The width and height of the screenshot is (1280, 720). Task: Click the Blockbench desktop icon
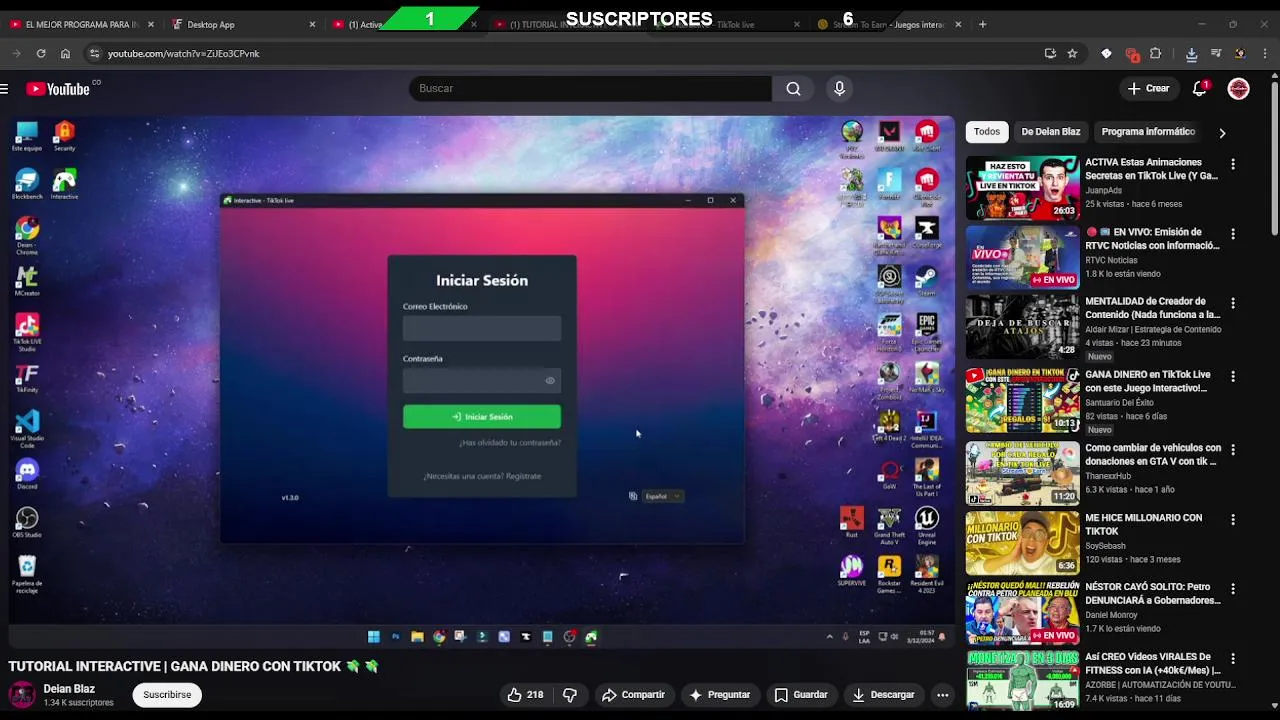(x=27, y=183)
